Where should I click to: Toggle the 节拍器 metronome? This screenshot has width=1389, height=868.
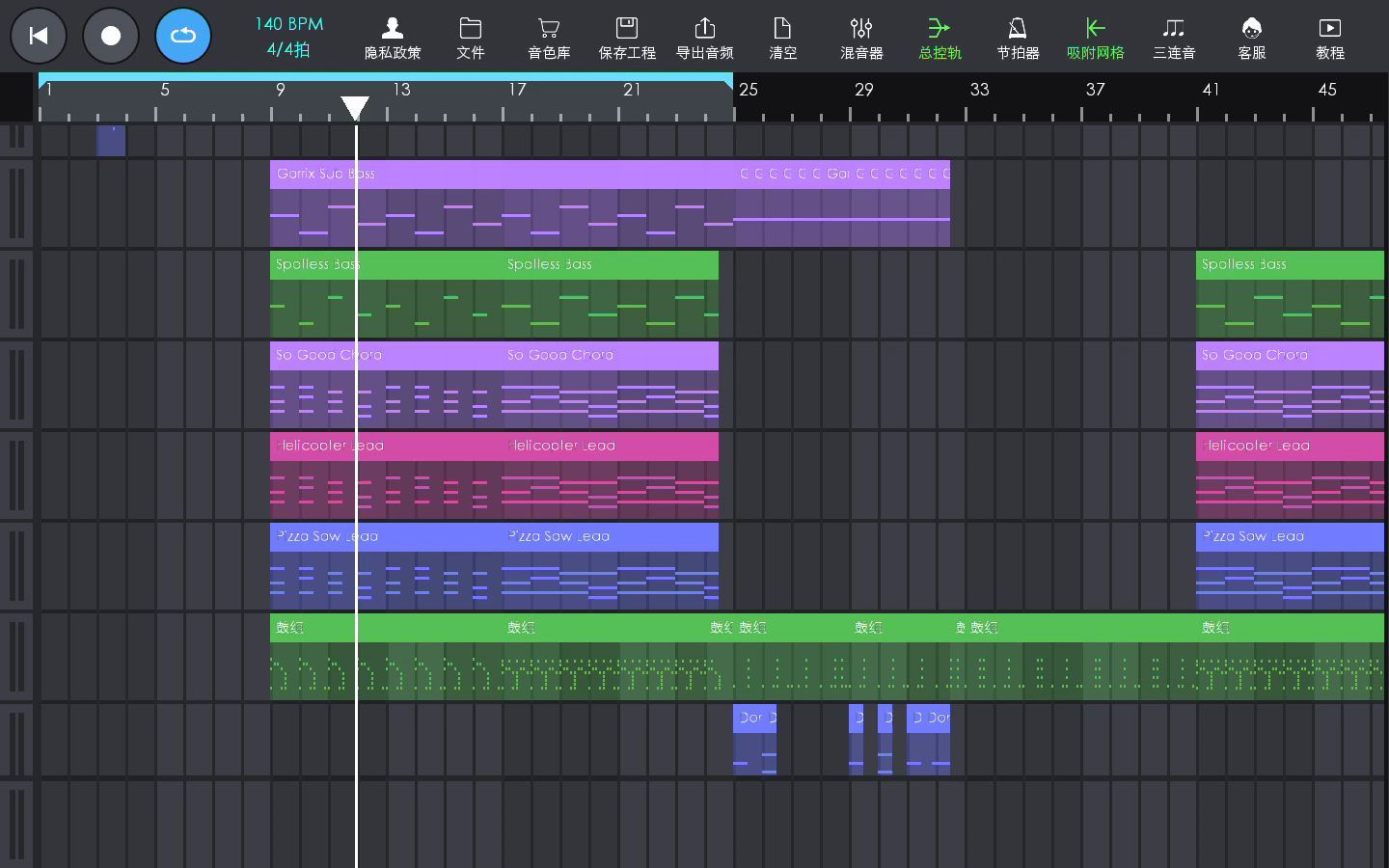[1018, 39]
